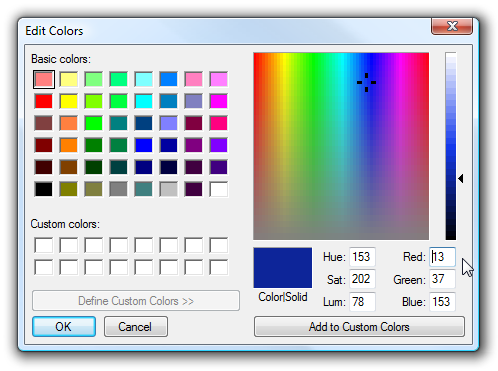Image resolution: width=498 pixels, height=371 pixels.
Task: Select the violet swatch ending the fourth row
Action: click(219, 145)
